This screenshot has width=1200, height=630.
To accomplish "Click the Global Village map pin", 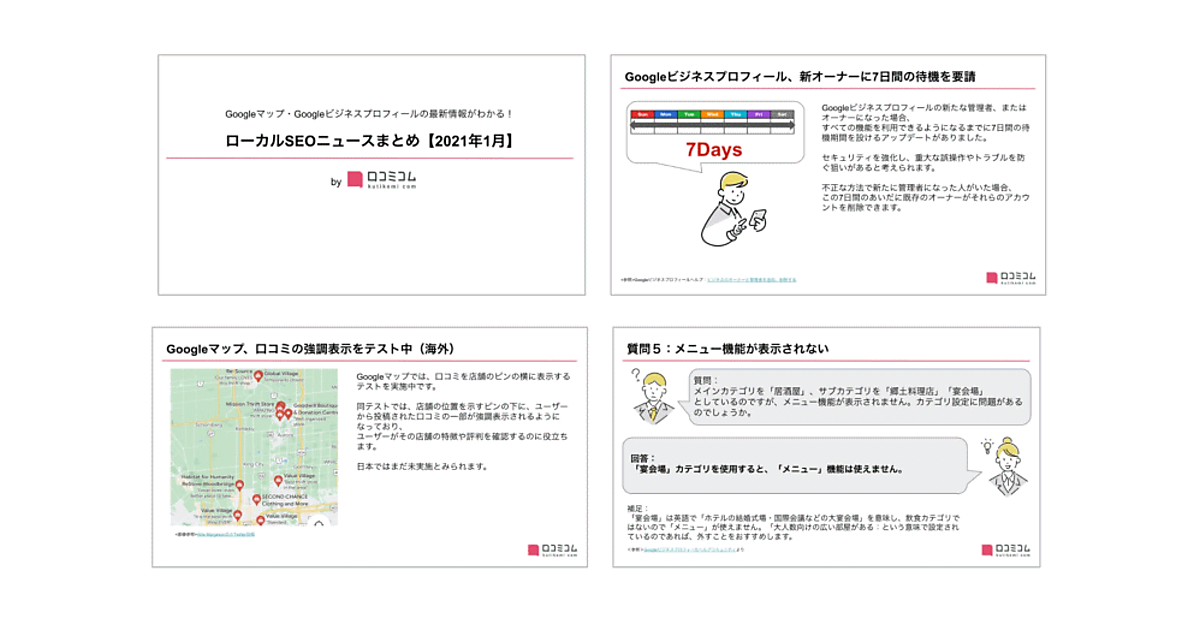I will click(258, 377).
